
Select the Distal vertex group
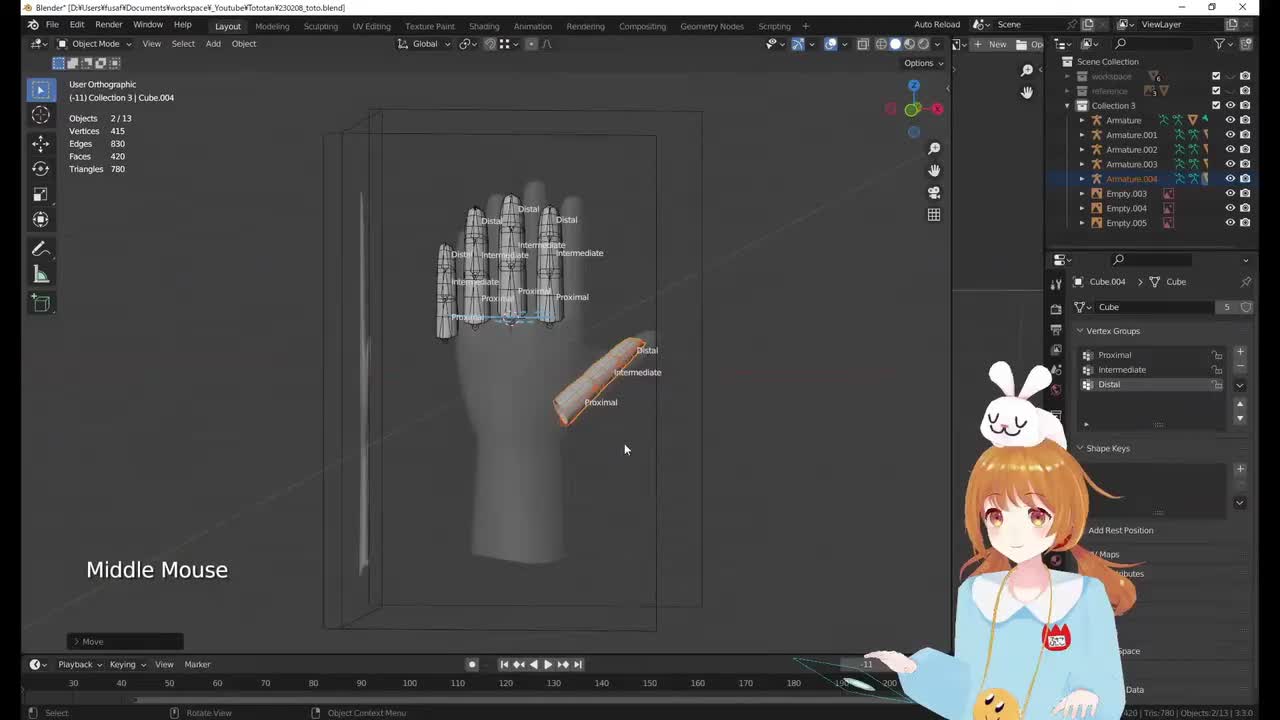1153,385
